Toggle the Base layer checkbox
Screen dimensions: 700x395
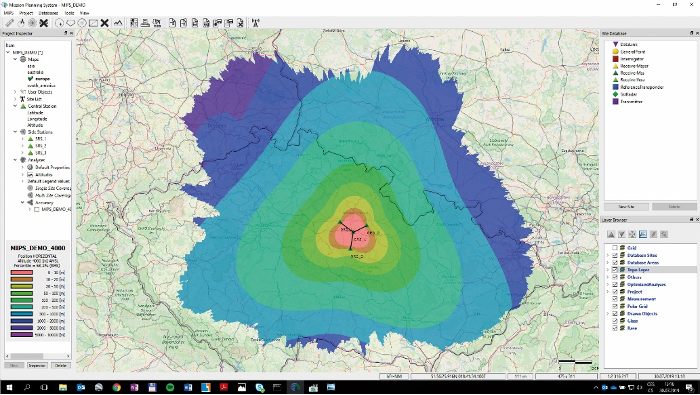click(615, 328)
